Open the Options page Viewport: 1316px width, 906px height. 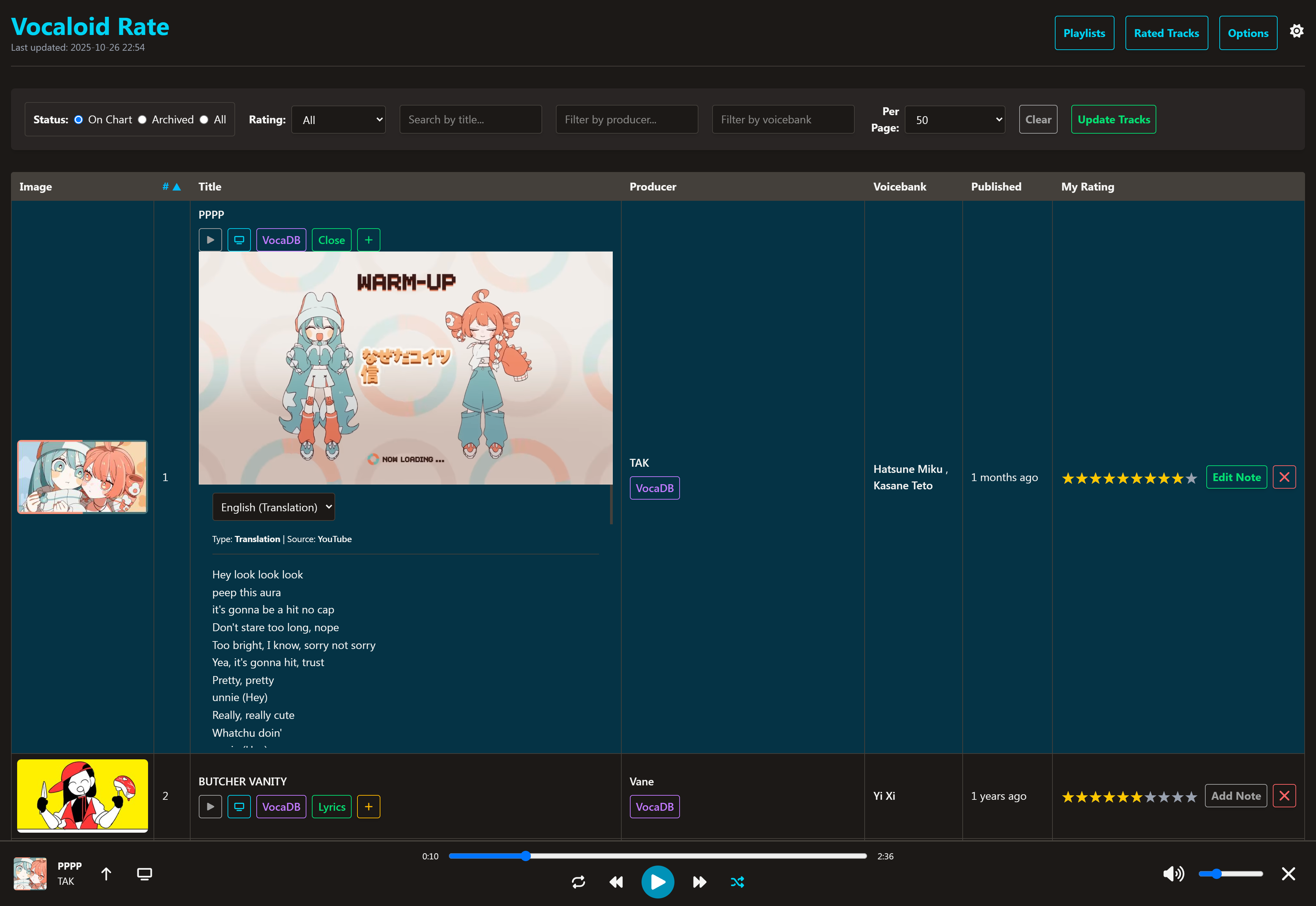pos(1248,33)
